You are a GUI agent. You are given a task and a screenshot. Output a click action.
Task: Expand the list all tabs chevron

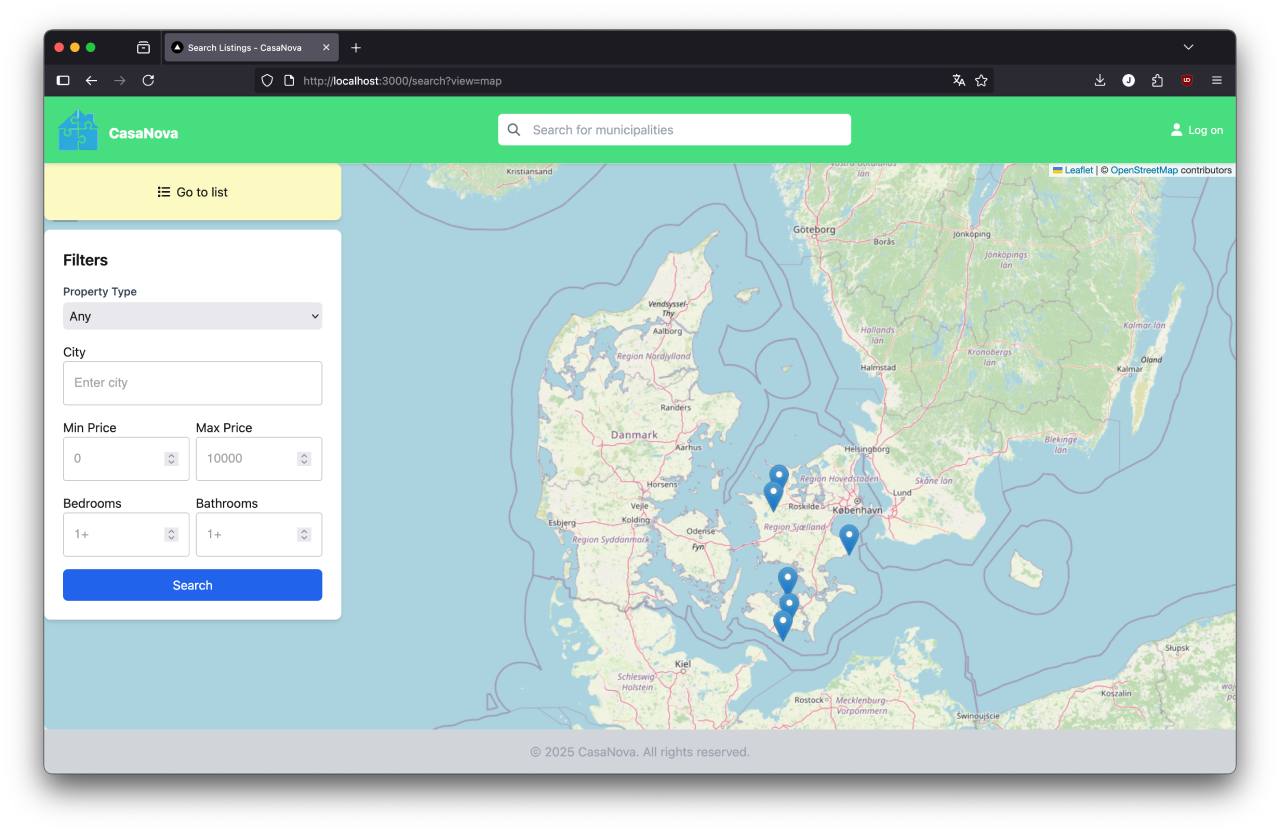coord(1188,47)
